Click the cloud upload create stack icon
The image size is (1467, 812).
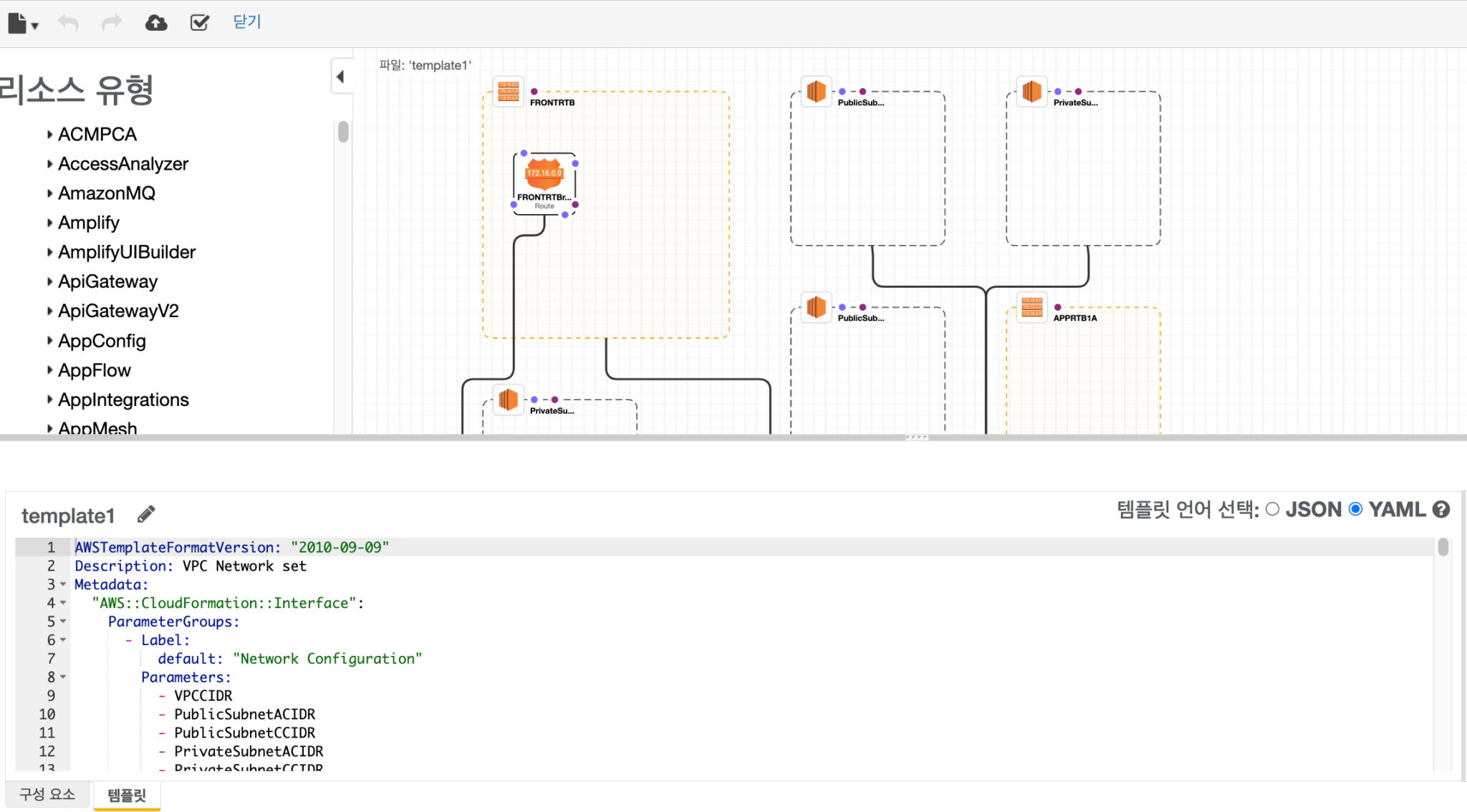tap(156, 23)
